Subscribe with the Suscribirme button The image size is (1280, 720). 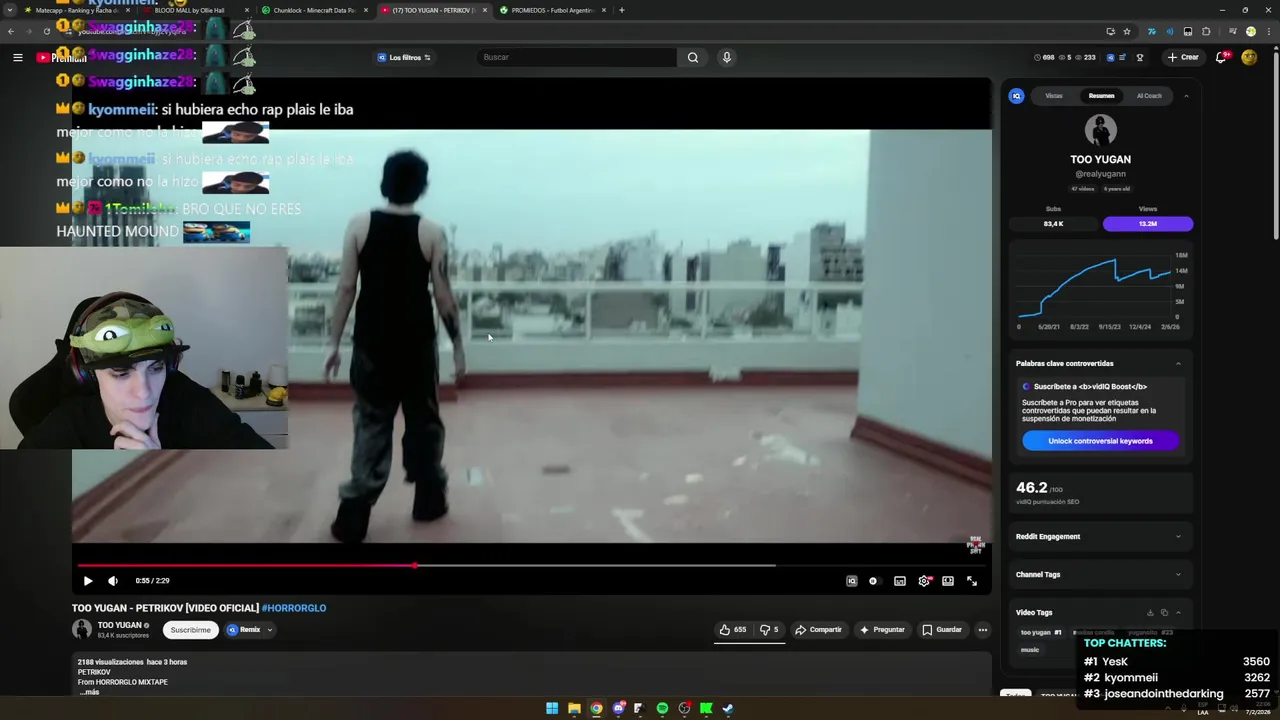tap(190, 630)
